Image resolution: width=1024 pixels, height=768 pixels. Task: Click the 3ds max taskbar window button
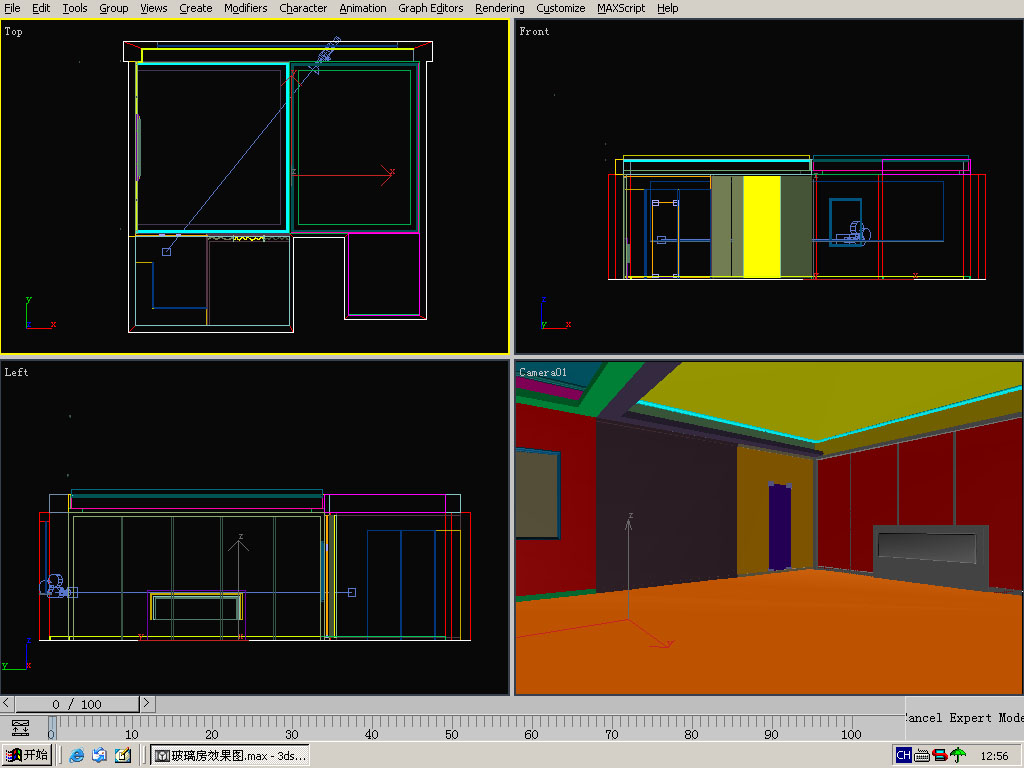[x=230, y=755]
